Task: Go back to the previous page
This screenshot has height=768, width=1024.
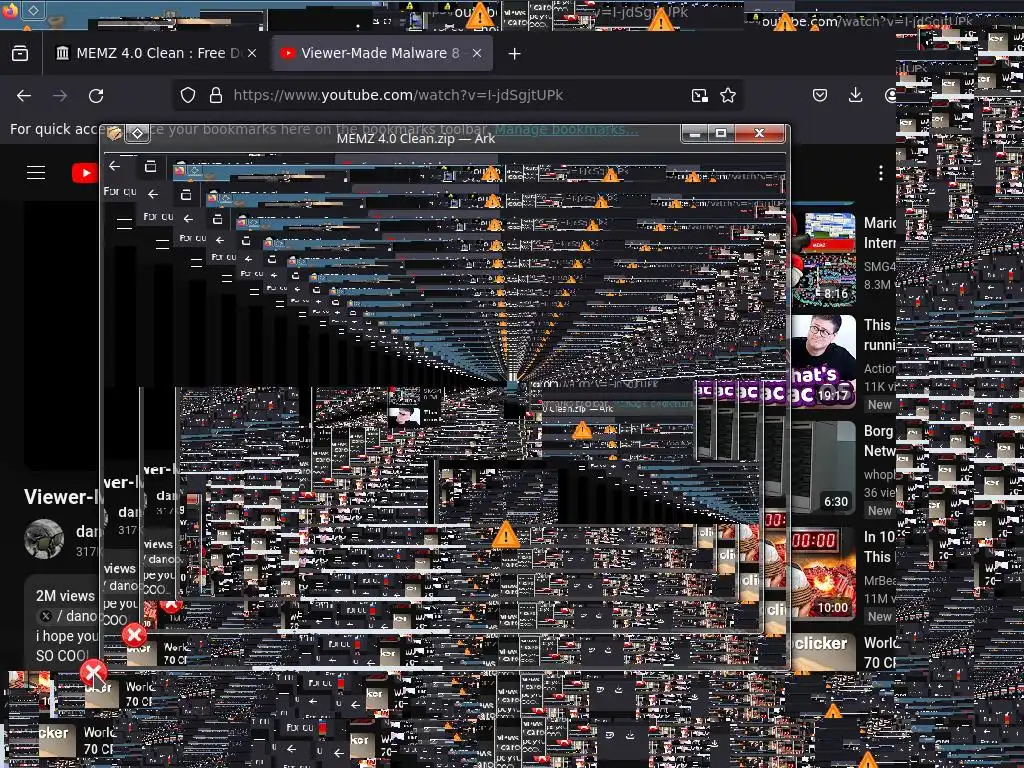Action: (x=24, y=95)
